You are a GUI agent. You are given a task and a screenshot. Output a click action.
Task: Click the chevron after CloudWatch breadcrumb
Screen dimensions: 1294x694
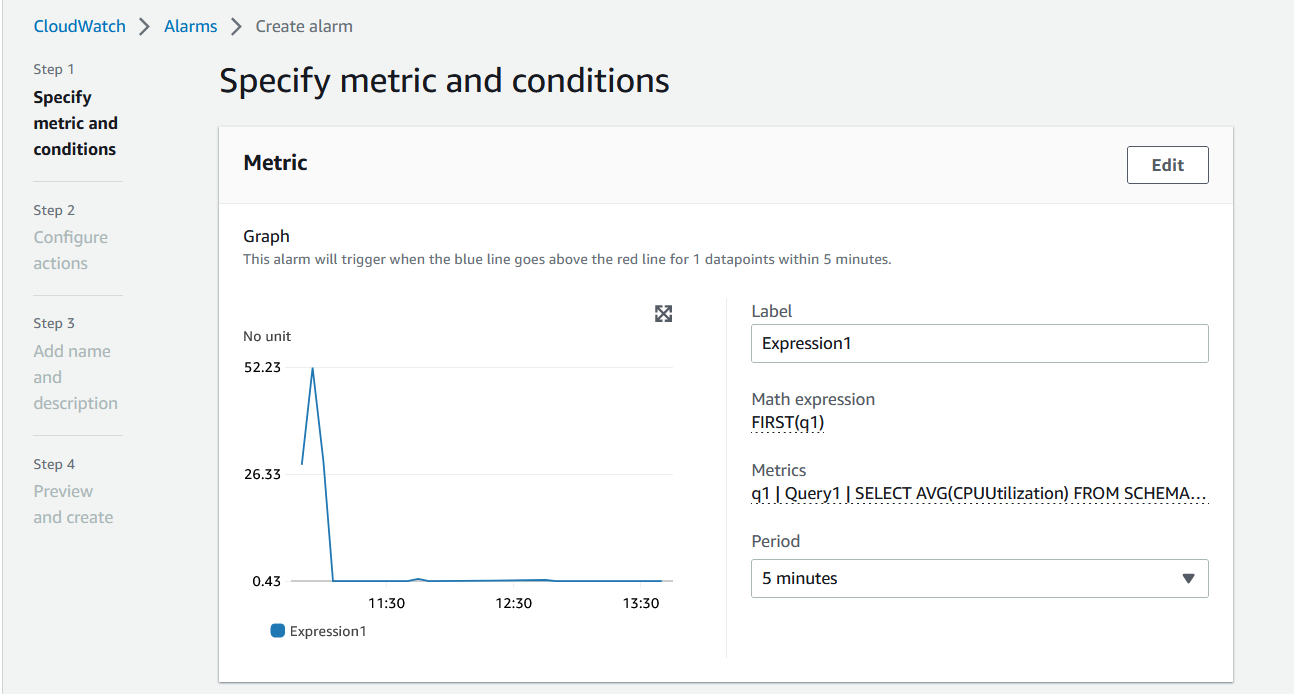[145, 27]
